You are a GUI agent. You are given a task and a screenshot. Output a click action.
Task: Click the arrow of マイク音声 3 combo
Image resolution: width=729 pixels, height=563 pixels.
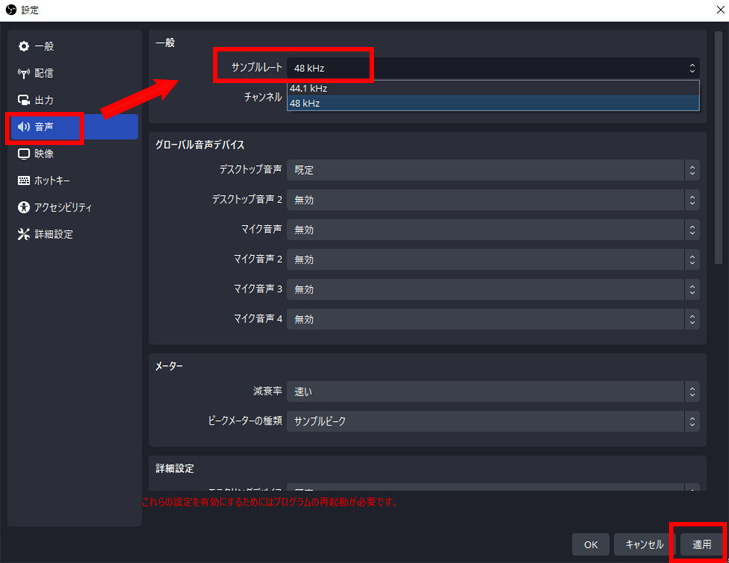tap(692, 289)
